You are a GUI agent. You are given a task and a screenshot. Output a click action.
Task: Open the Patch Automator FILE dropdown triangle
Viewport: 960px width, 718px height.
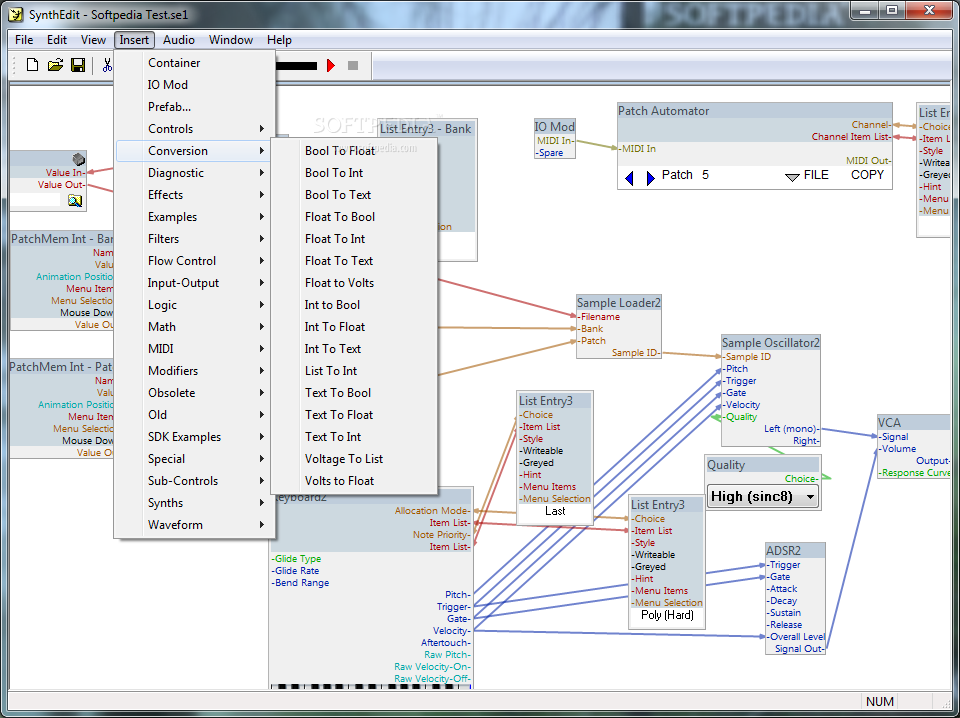(792, 178)
